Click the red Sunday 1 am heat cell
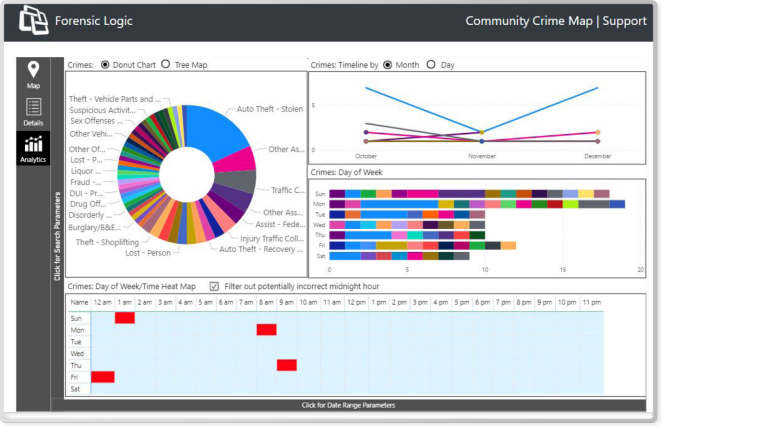Viewport: 768px width, 432px height. (124, 318)
